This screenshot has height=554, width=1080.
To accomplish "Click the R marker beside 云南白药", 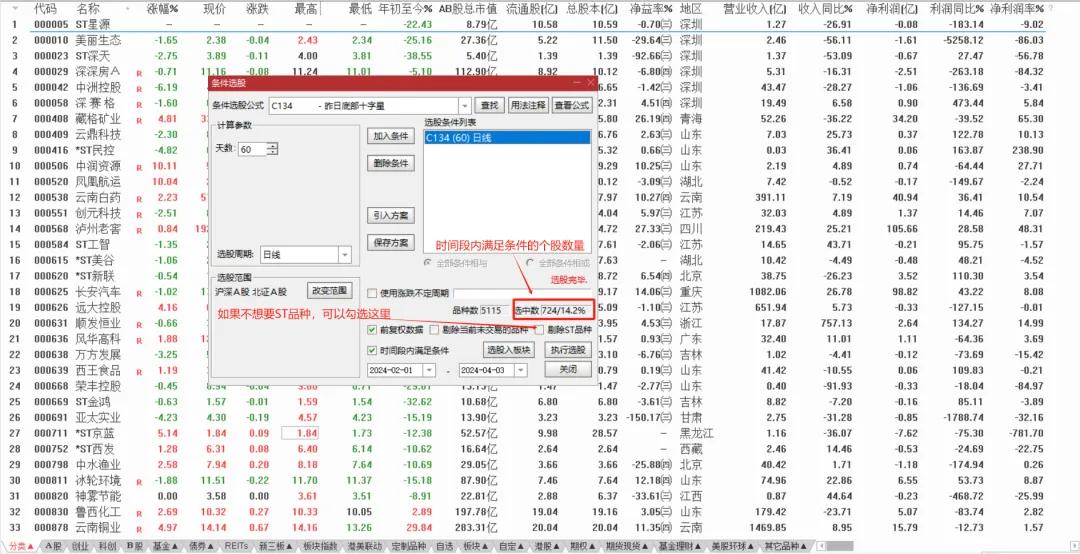I will [139, 199].
